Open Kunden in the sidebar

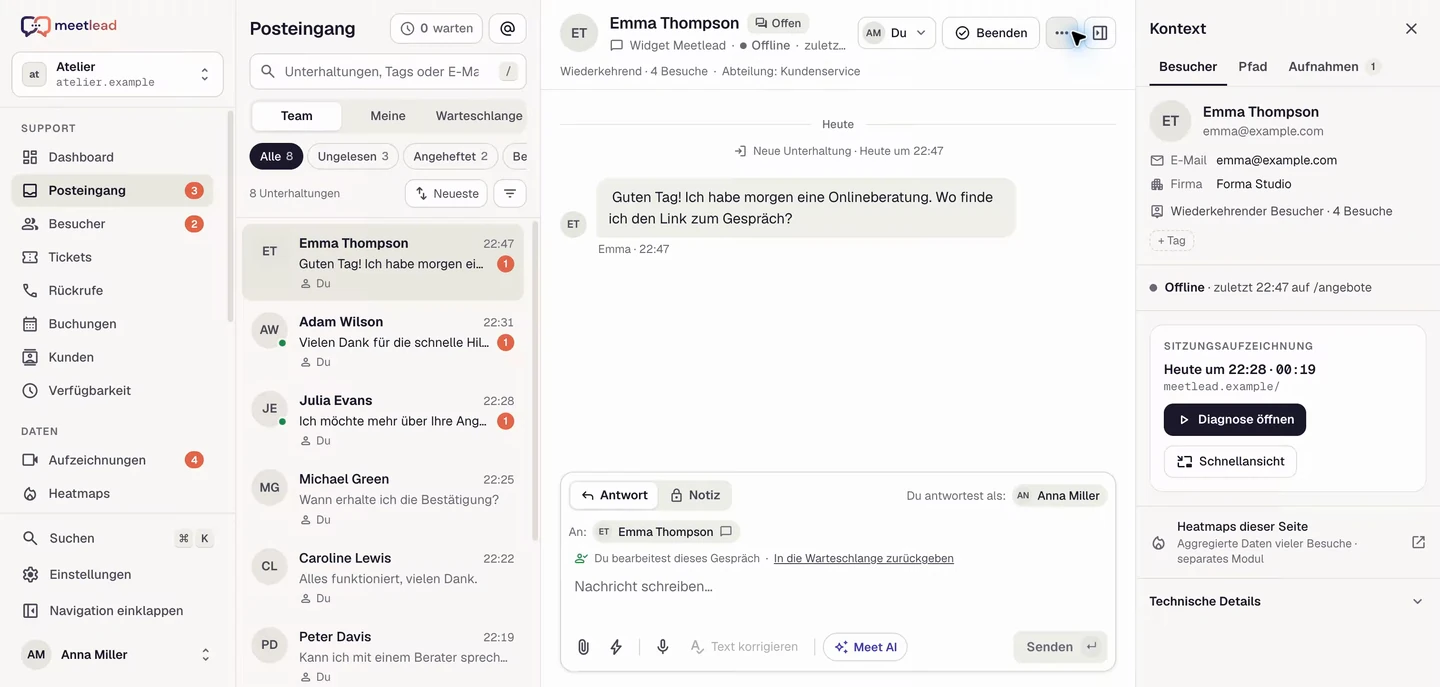[112, 357]
